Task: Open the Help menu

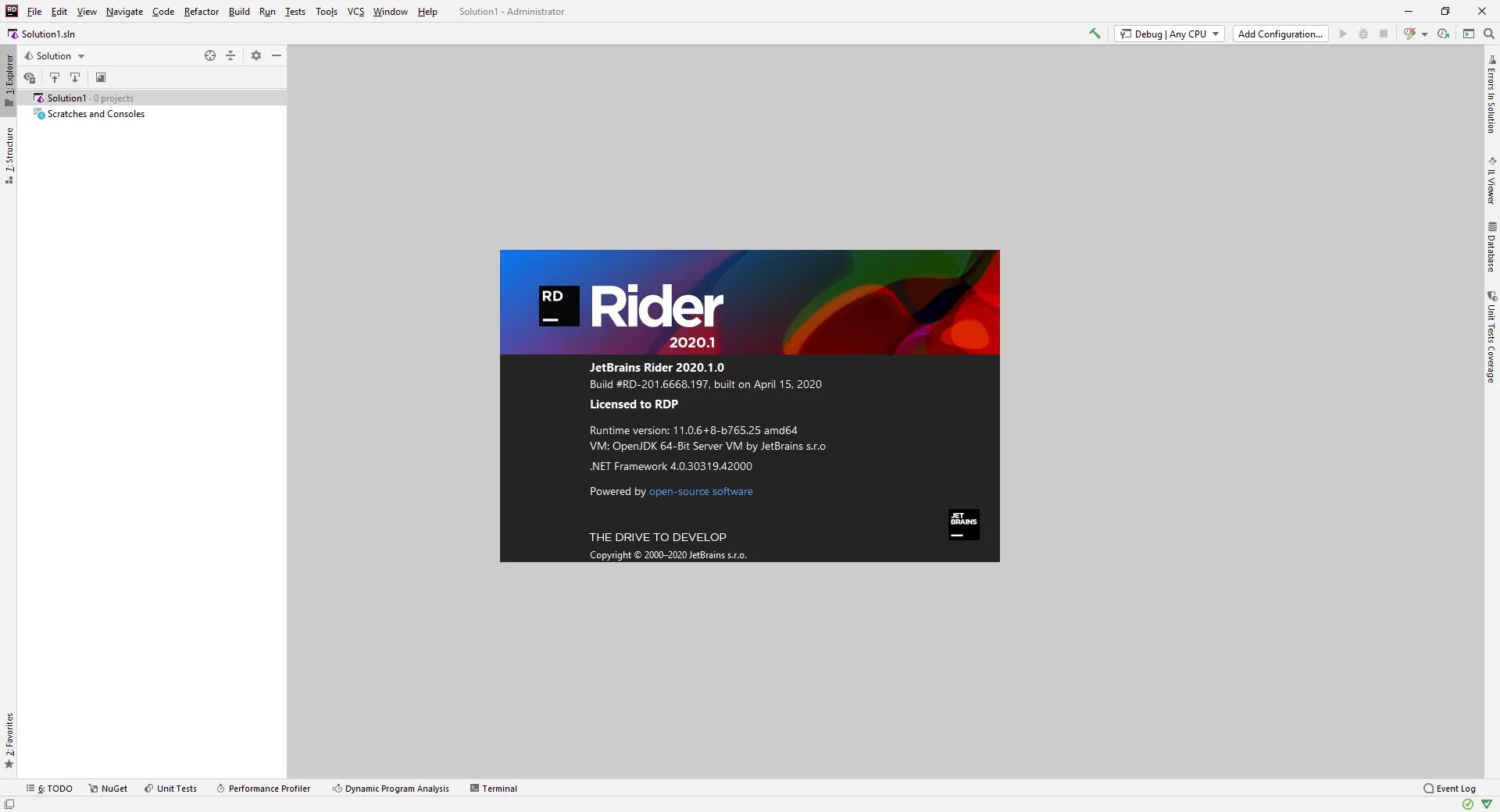Action: coord(427,12)
